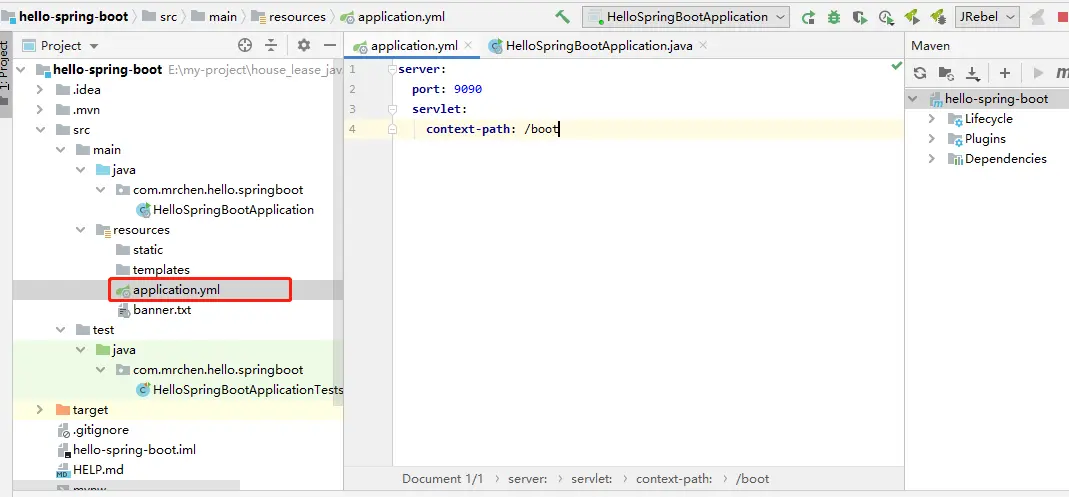Click the locate/scroll-from-source target icon
The height and width of the screenshot is (497, 1069).
[x=245, y=46]
